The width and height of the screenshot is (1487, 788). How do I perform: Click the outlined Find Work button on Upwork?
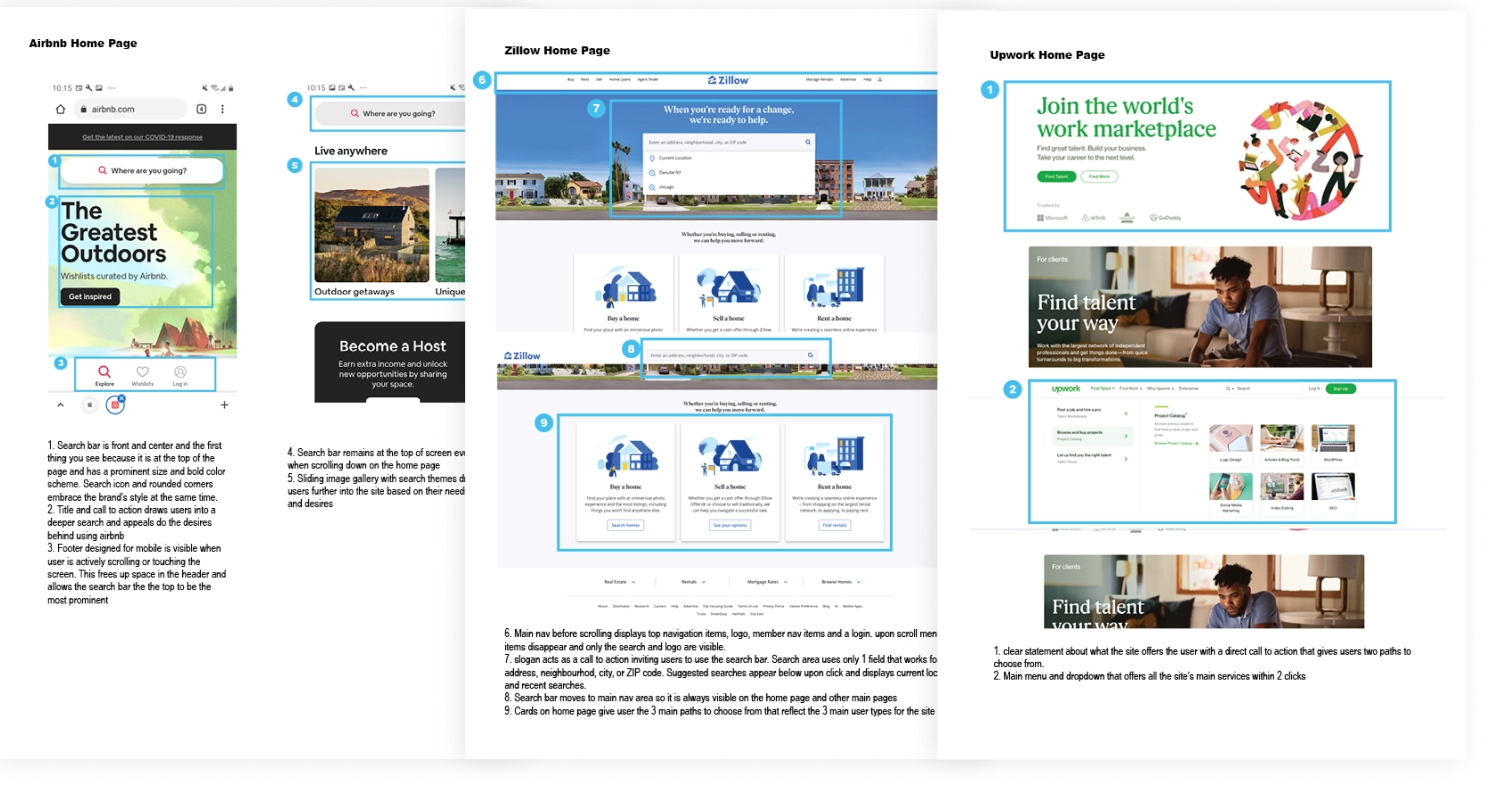[1099, 176]
